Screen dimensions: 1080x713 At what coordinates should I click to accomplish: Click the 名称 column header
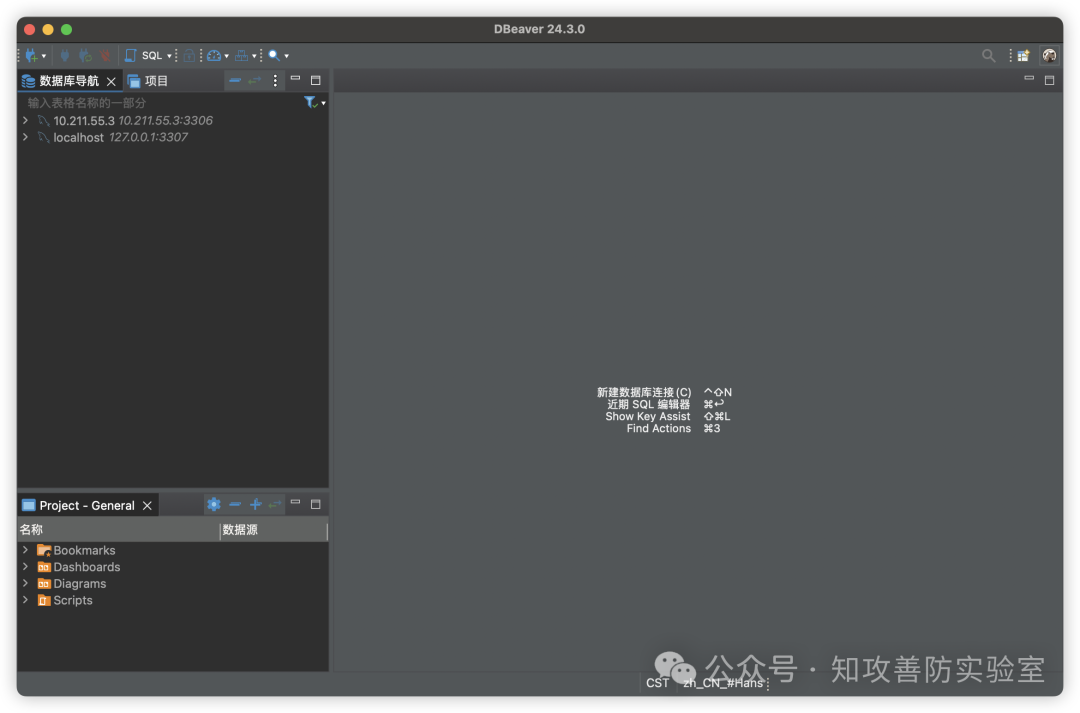[118, 530]
